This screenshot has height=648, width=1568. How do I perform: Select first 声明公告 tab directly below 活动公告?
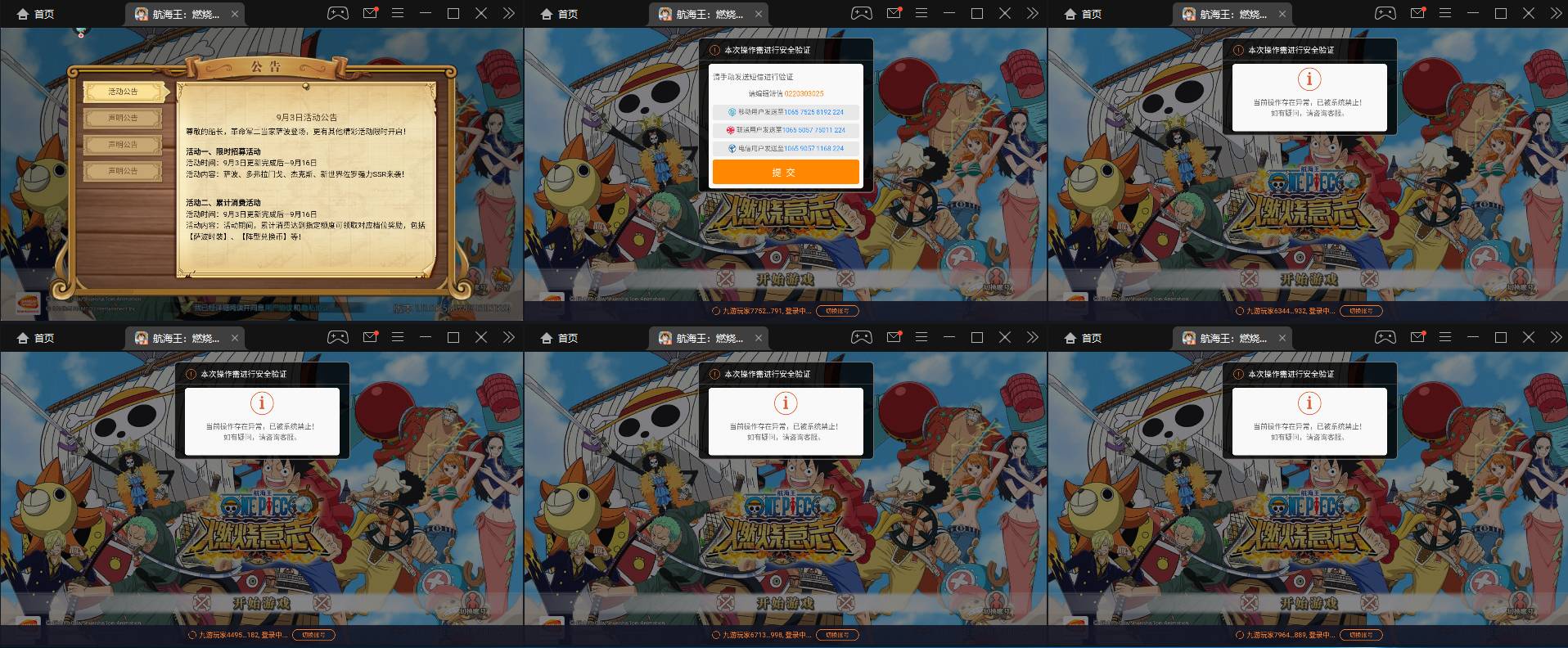point(124,118)
